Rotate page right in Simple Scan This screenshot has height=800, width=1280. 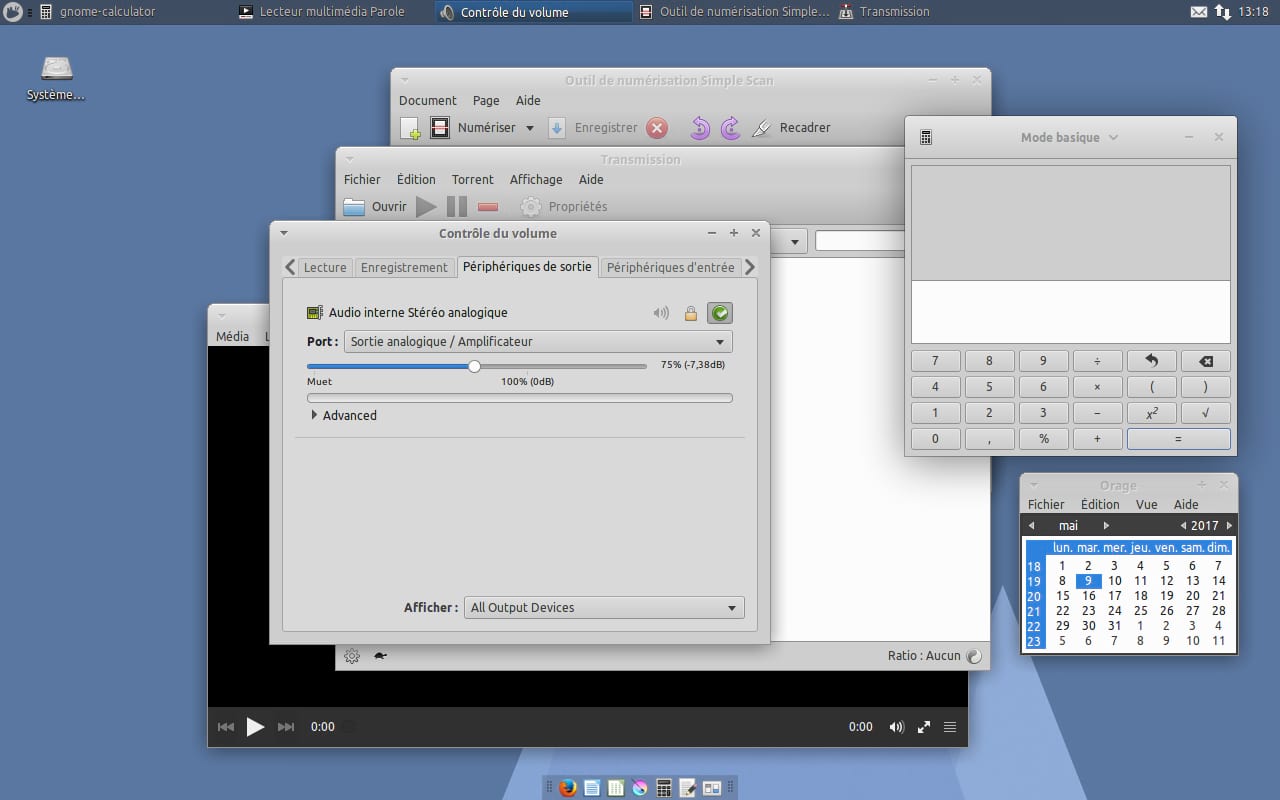click(731, 128)
